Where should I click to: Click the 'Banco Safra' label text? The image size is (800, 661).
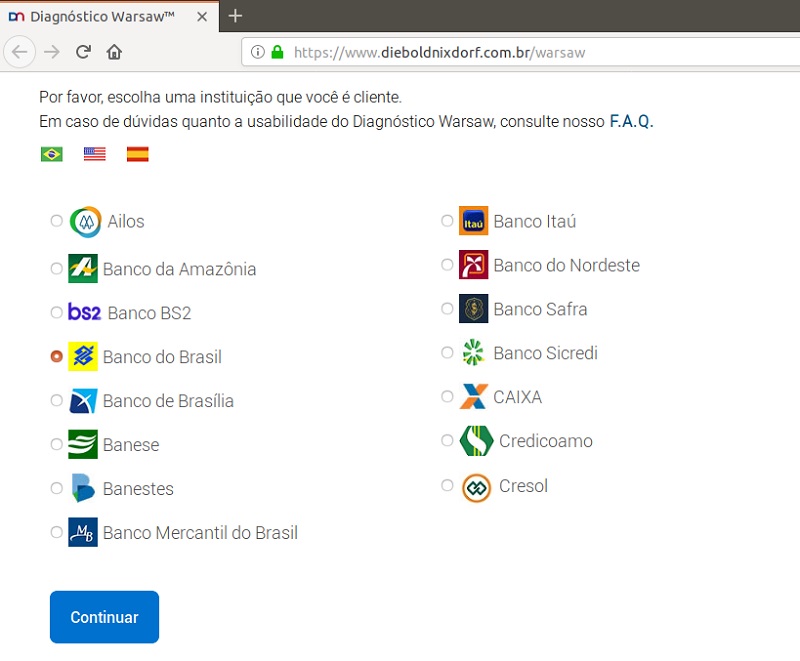point(540,309)
